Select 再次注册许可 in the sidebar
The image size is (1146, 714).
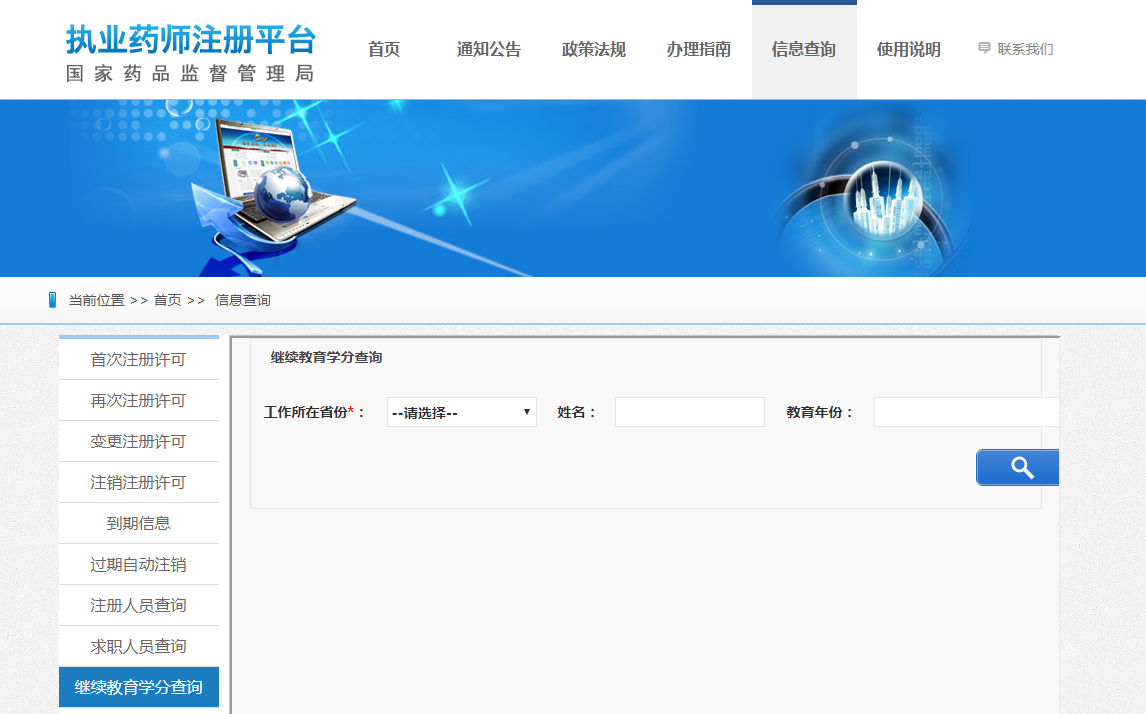pos(139,401)
